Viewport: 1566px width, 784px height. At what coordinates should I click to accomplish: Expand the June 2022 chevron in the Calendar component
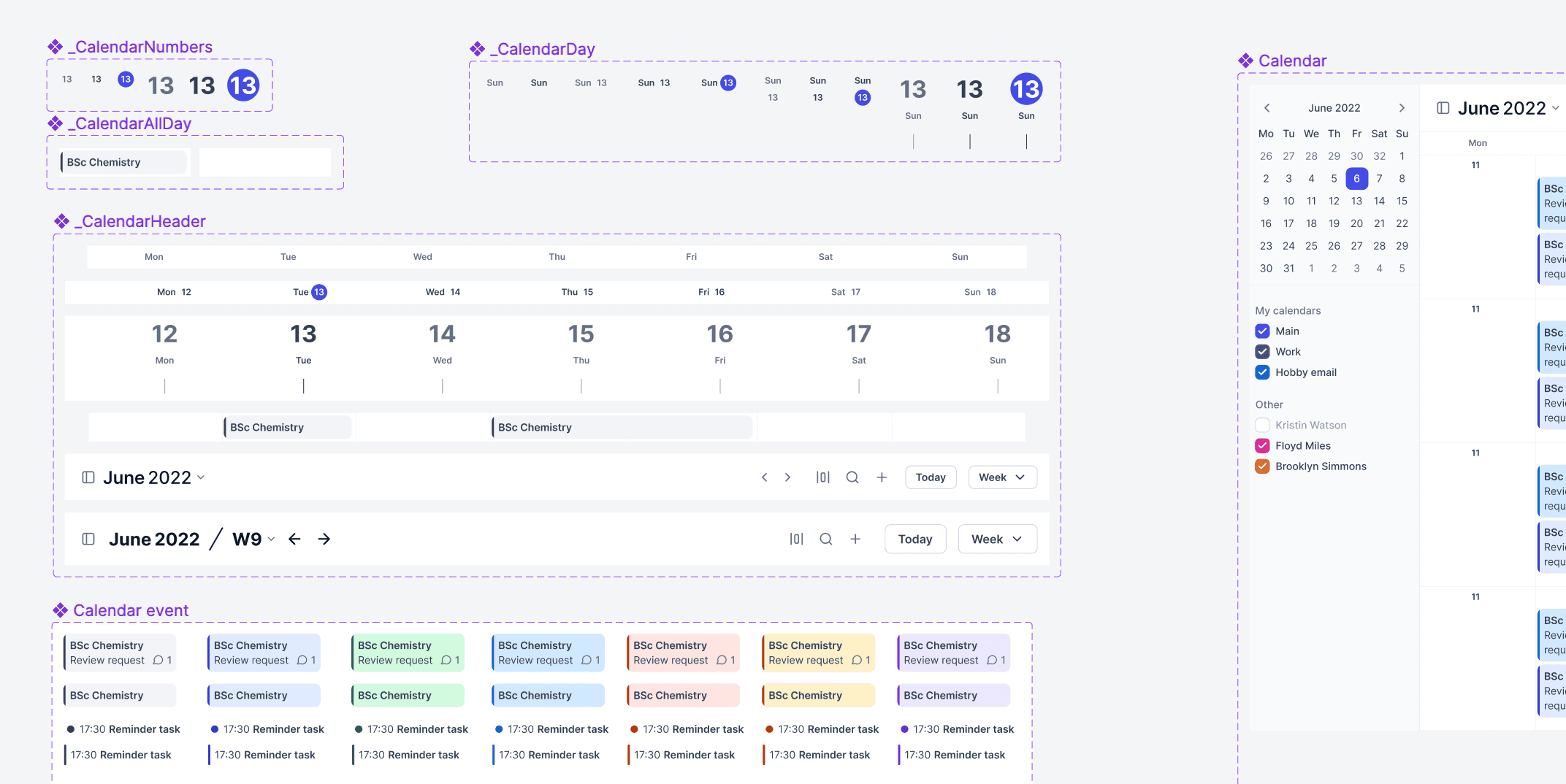(1556, 108)
